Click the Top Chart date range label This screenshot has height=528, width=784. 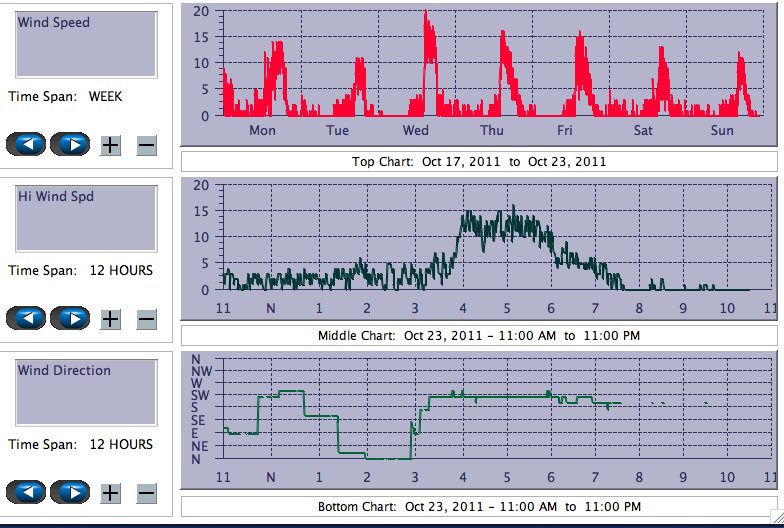[x=479, y=161]
